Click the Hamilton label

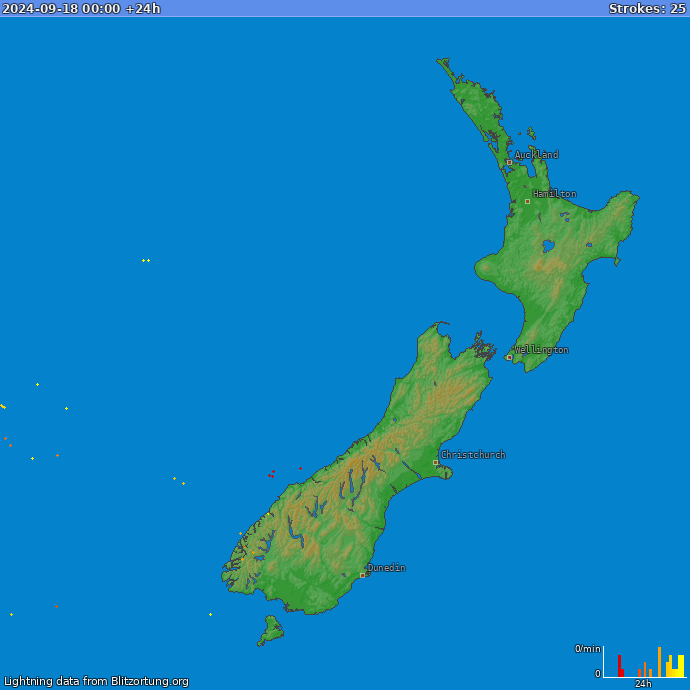(554, 194)
